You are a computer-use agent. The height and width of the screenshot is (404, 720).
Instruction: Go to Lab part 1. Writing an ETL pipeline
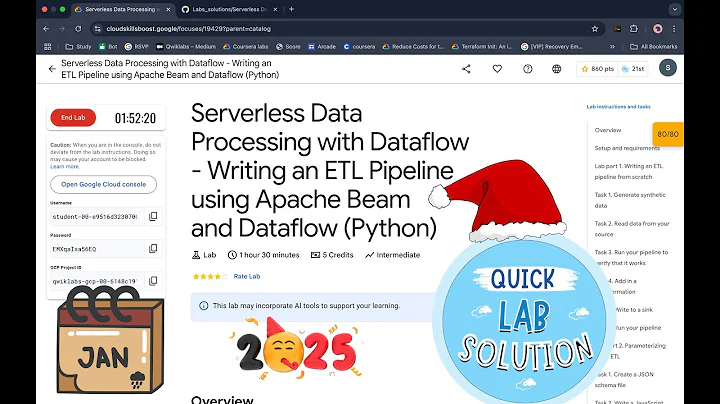[x=629, y=171]
